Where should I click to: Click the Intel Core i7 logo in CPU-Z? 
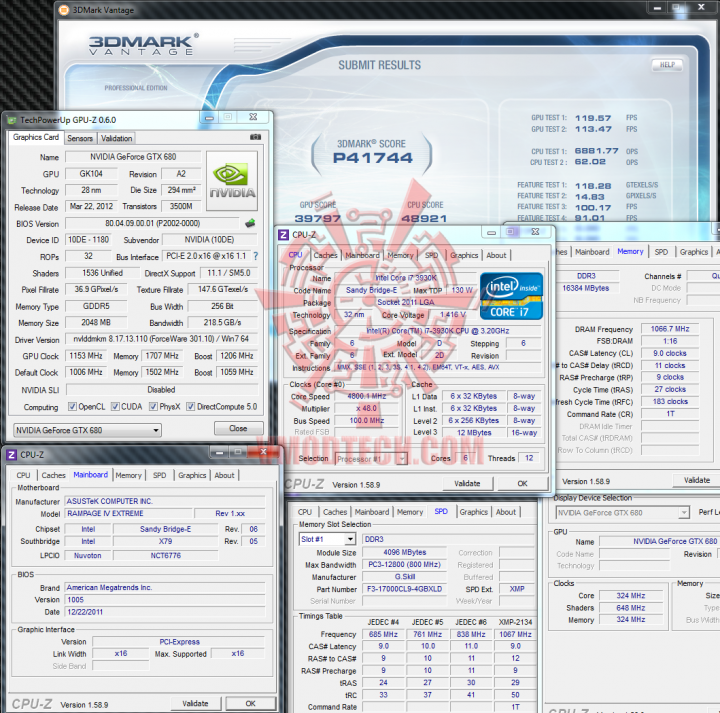(511, 296)
